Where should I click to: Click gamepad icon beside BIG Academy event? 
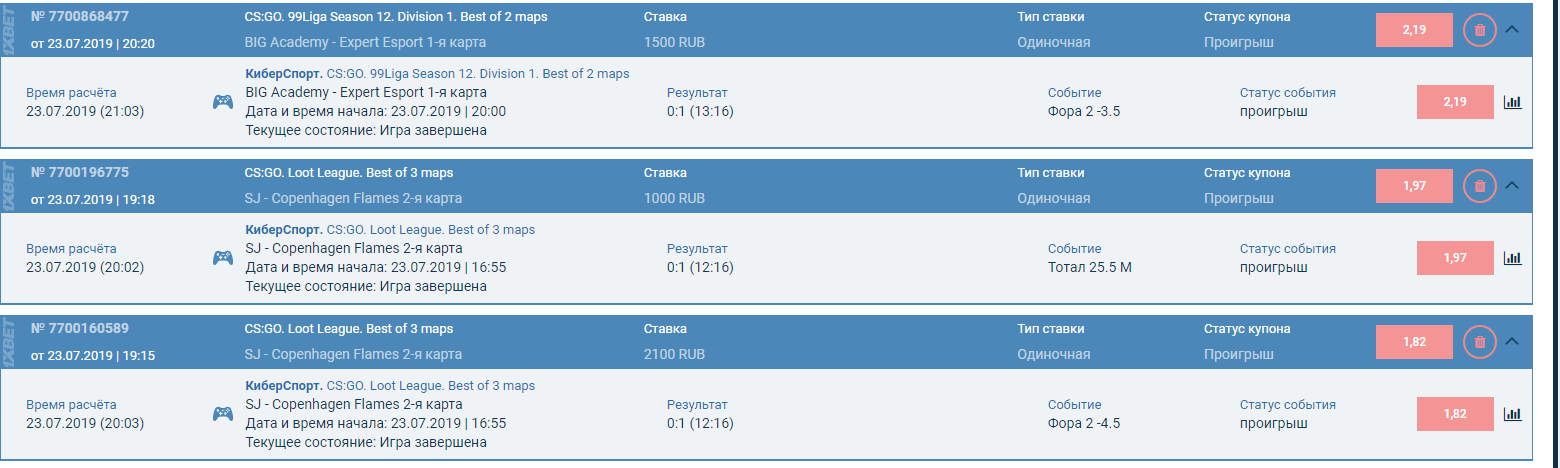[222, 102]
